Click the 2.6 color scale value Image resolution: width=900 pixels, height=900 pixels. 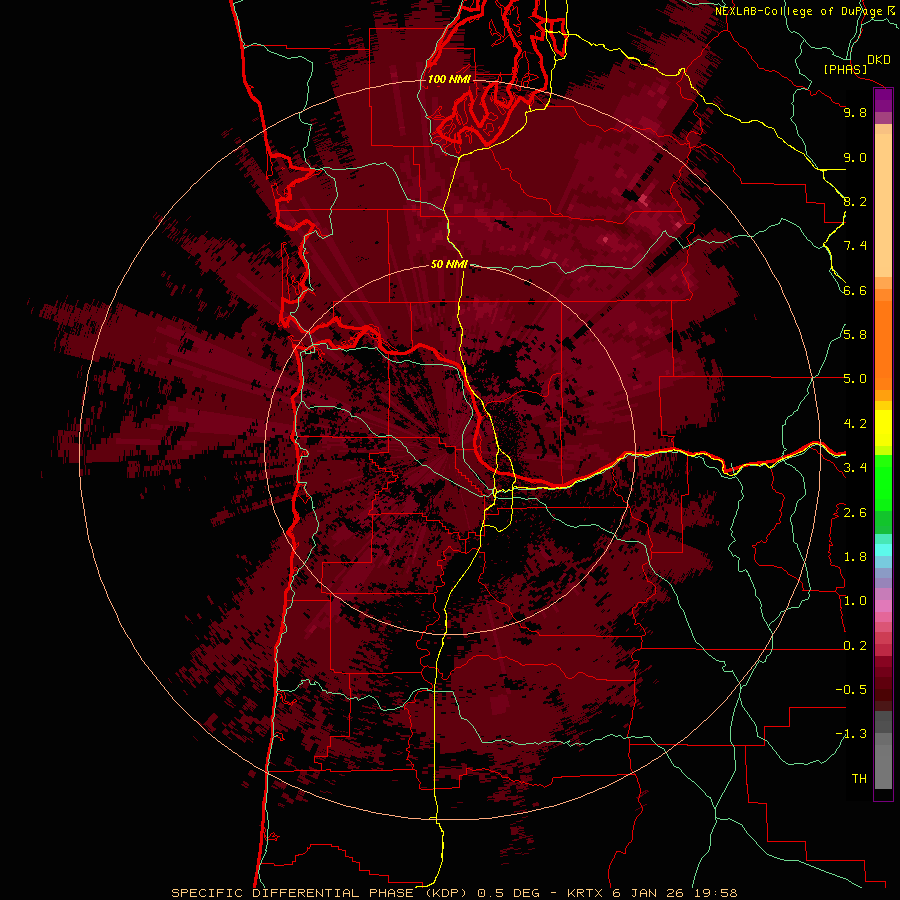[x=855, y=513]
